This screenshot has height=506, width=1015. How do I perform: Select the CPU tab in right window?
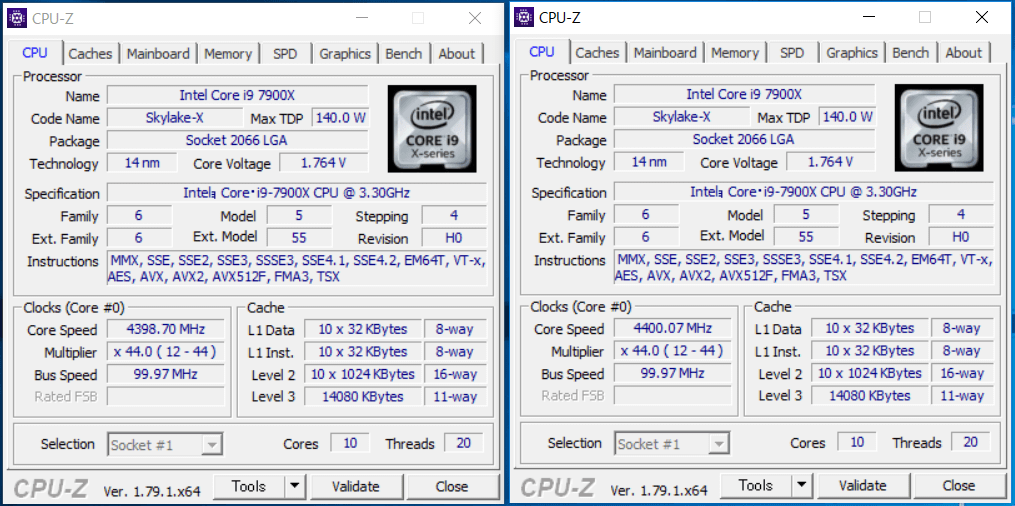542,52
